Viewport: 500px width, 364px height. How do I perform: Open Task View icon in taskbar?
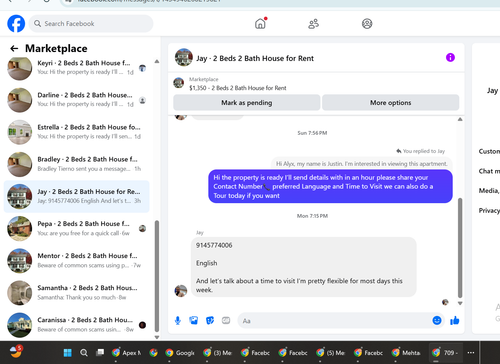point(100,353)
